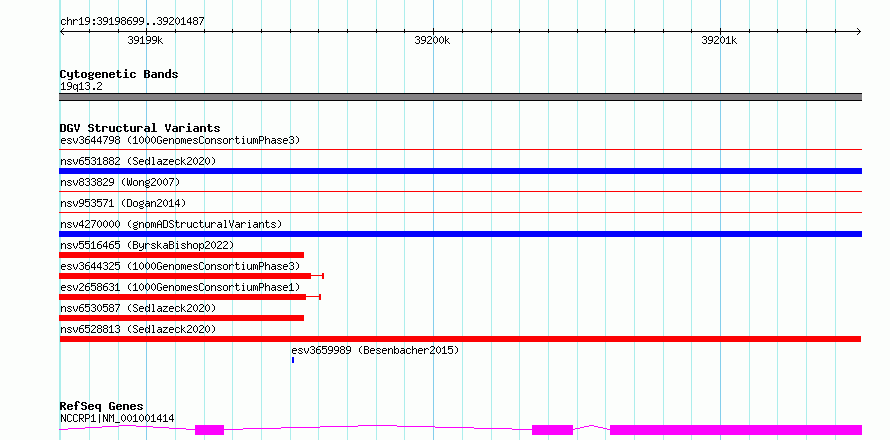Open the NCCRP1|NM_001001414 gene label
The image size is (890, 440).
click(117, 419)
